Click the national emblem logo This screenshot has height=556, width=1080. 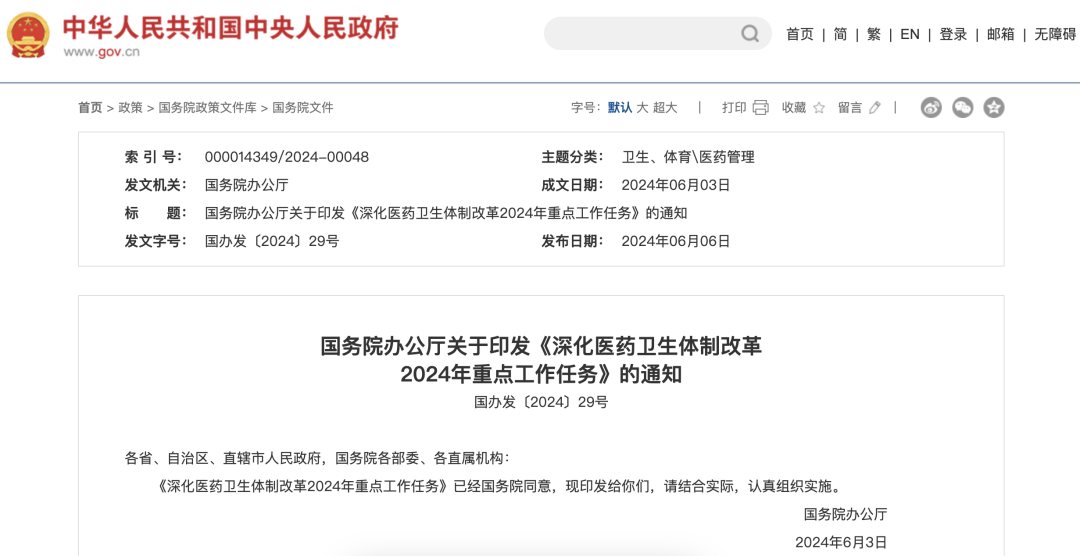[28, 34]
